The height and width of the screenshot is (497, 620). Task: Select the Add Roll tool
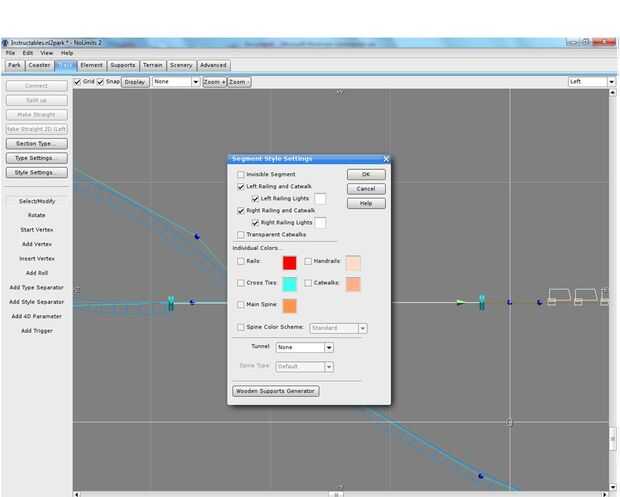coord(37,273)
